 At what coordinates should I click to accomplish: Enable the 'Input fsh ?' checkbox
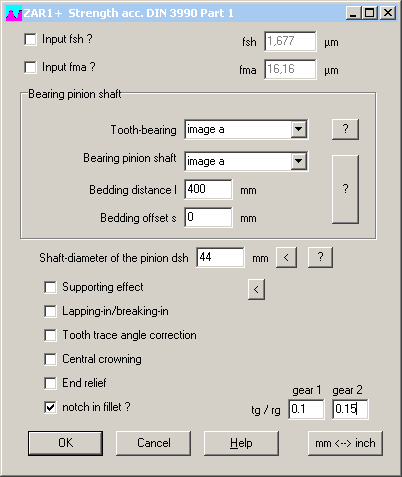coord(30,39)
